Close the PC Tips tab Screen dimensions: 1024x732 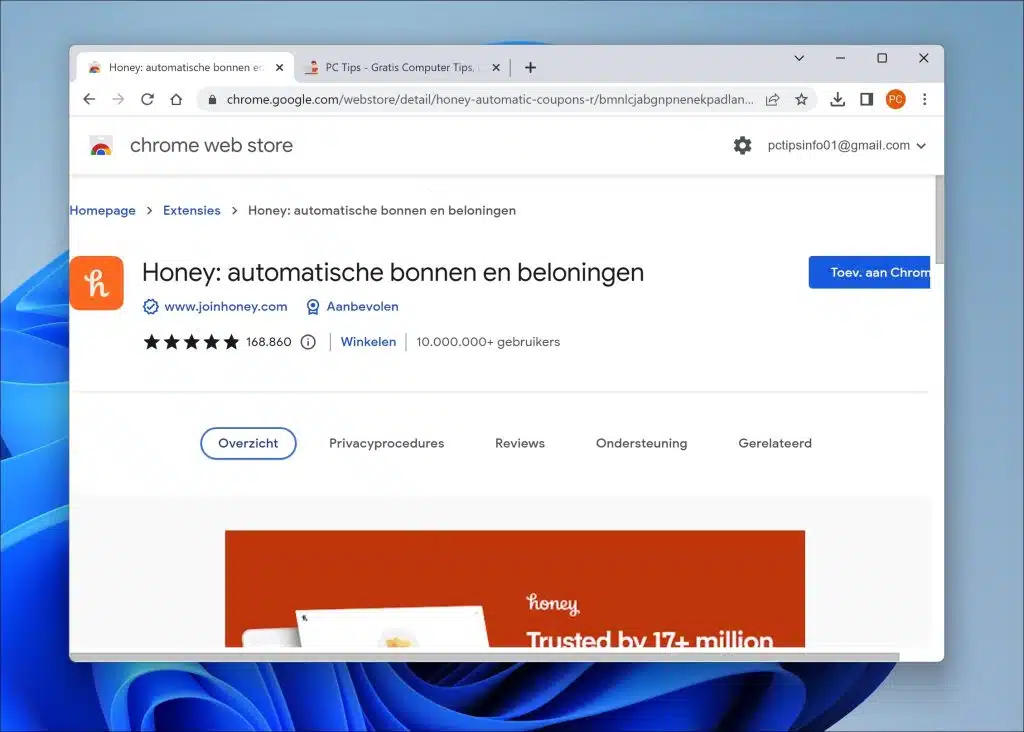pyautogui.click(x=496, y=67)
